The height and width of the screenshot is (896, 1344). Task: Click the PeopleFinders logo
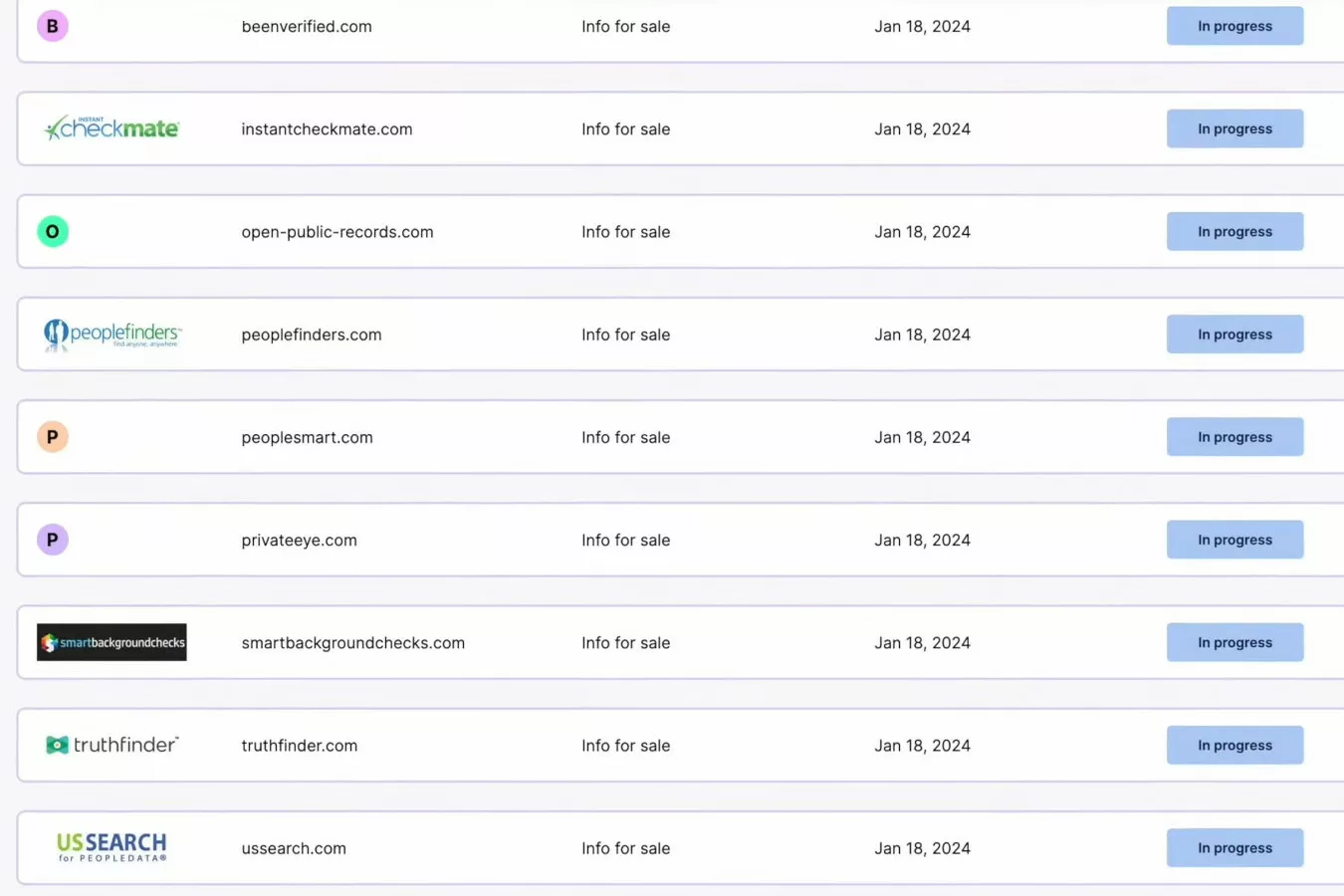click(112, 335)
